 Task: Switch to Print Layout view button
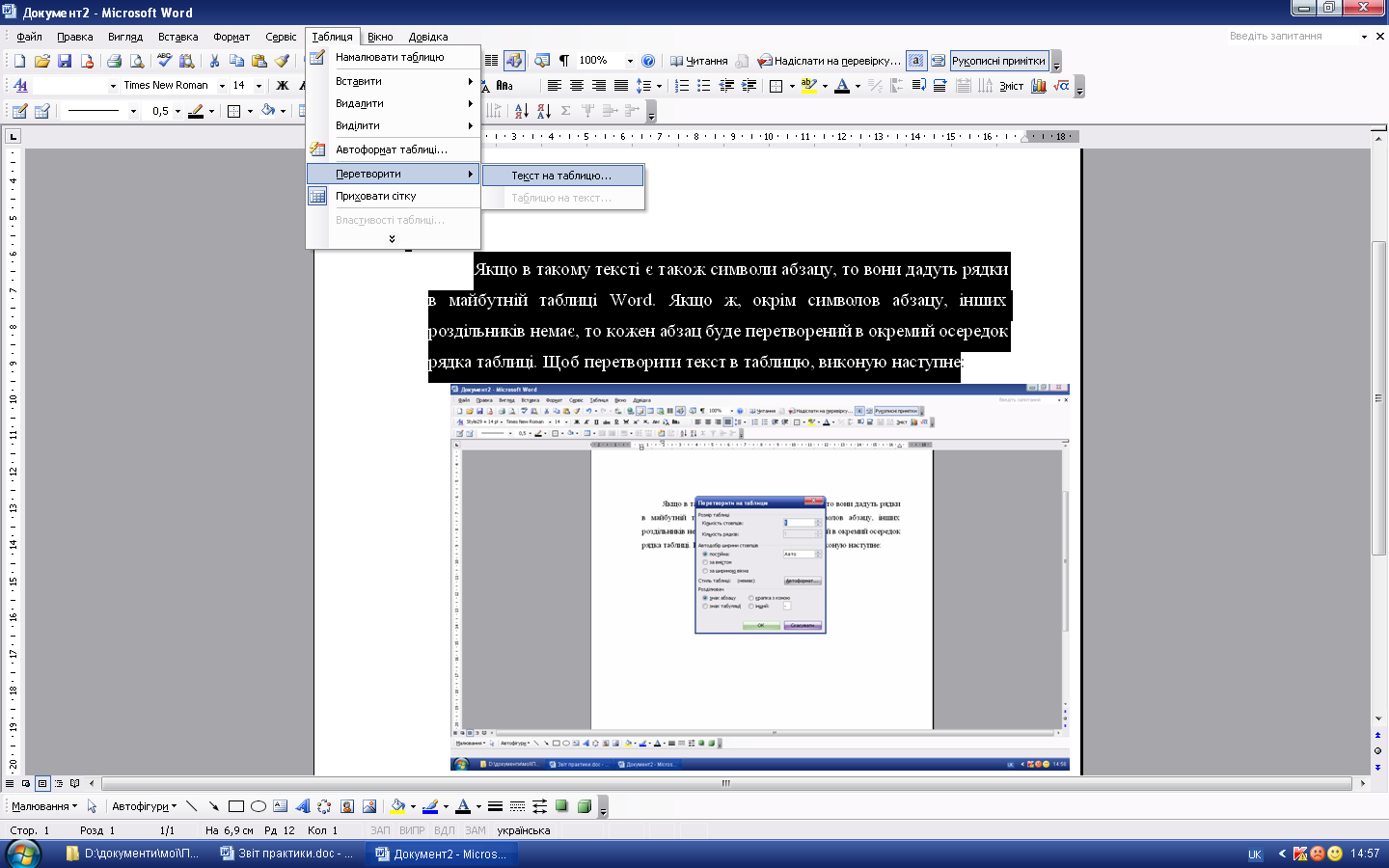42,783
